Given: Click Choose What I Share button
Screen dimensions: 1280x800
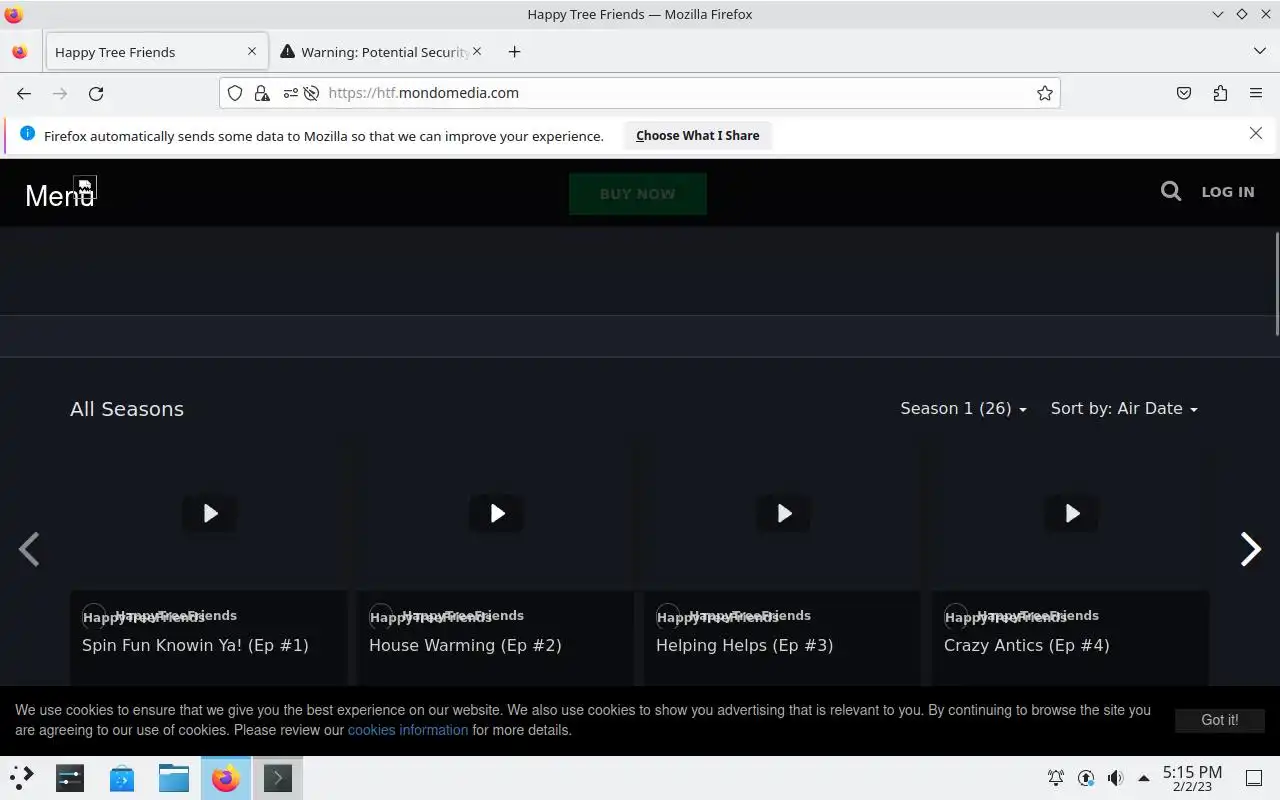Looking at the screenshot, I should point(697,135).
